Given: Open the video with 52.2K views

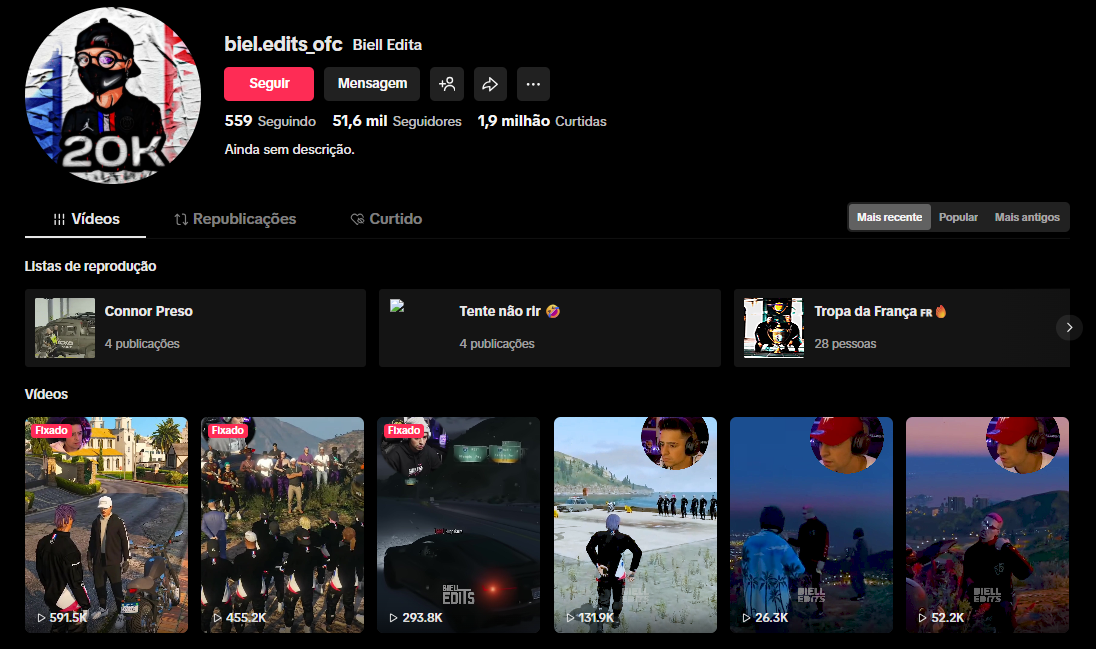Looking at the screenshot, I should [988, 525].
